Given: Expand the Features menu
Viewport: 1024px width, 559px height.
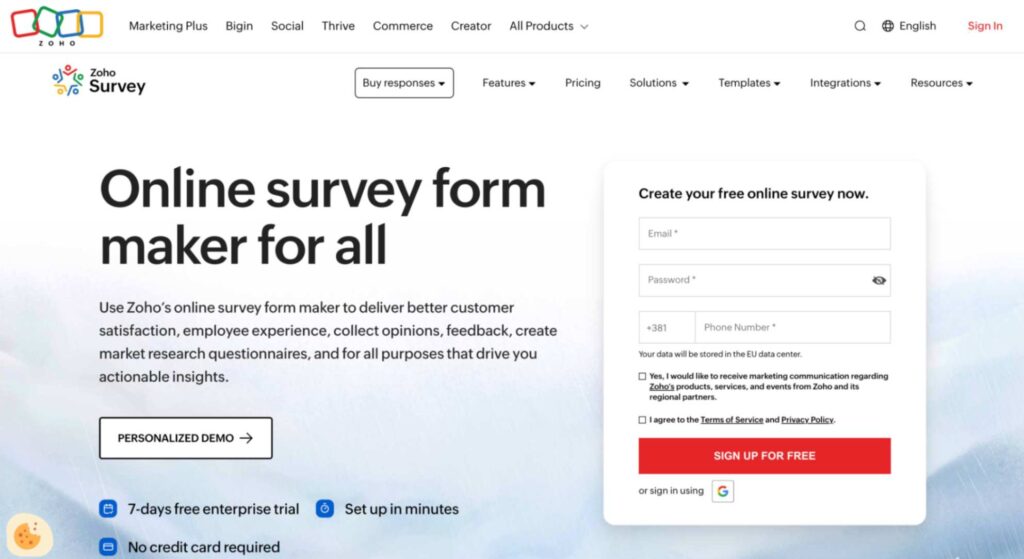Looking at the screenshot, I should [508, 83].
